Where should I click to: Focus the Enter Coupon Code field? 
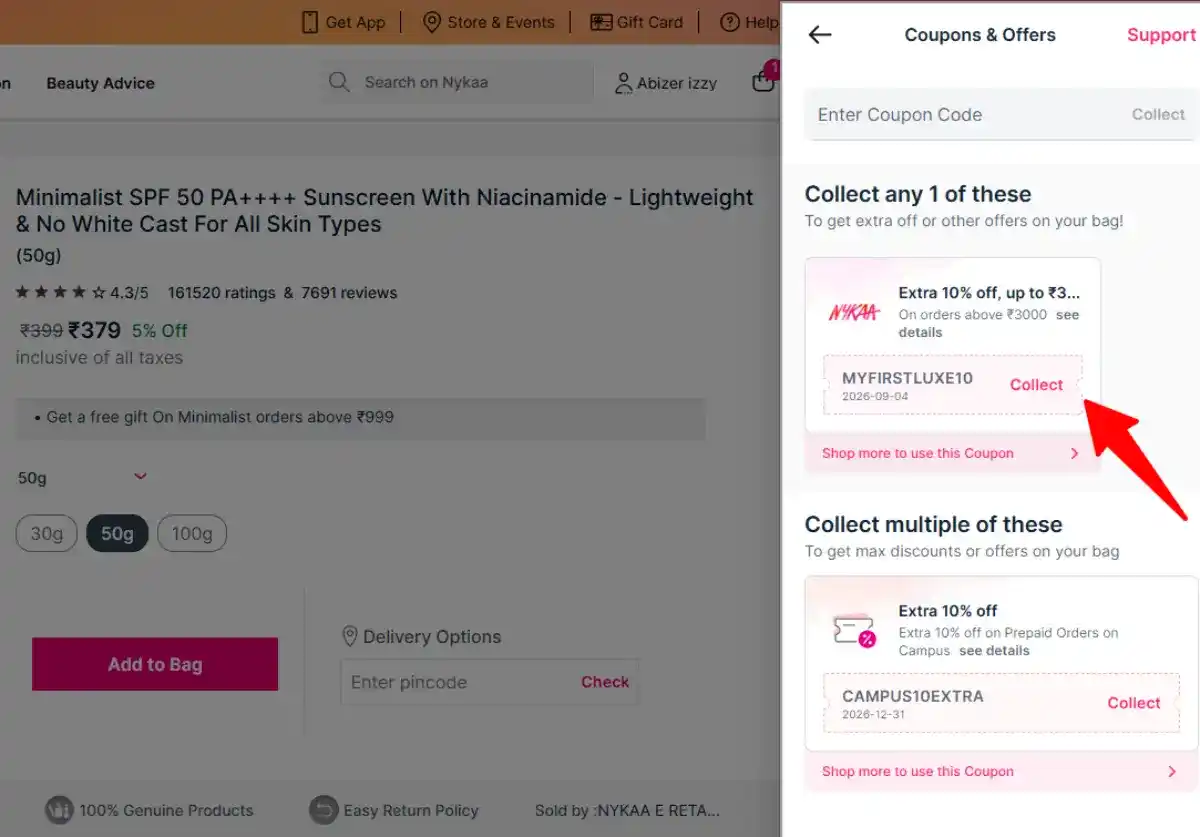(x=1000, y=115)
